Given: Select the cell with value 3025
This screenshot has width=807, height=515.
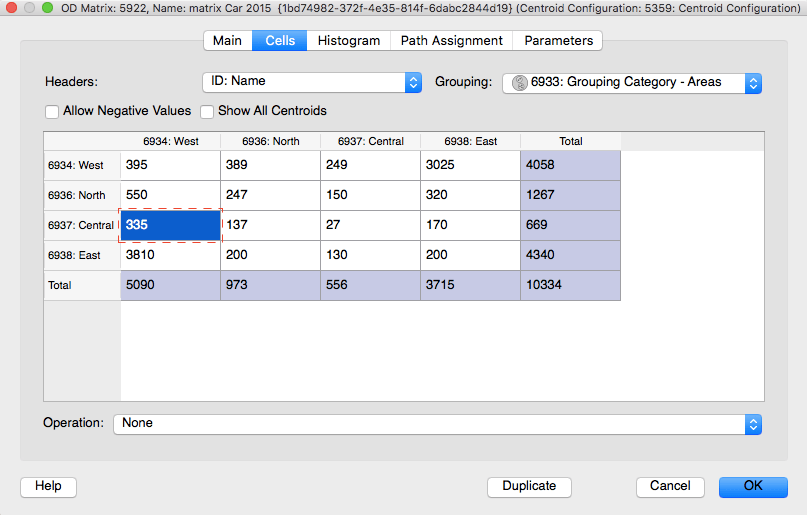Looking at the screenshot, I should (x=470, y=166).
